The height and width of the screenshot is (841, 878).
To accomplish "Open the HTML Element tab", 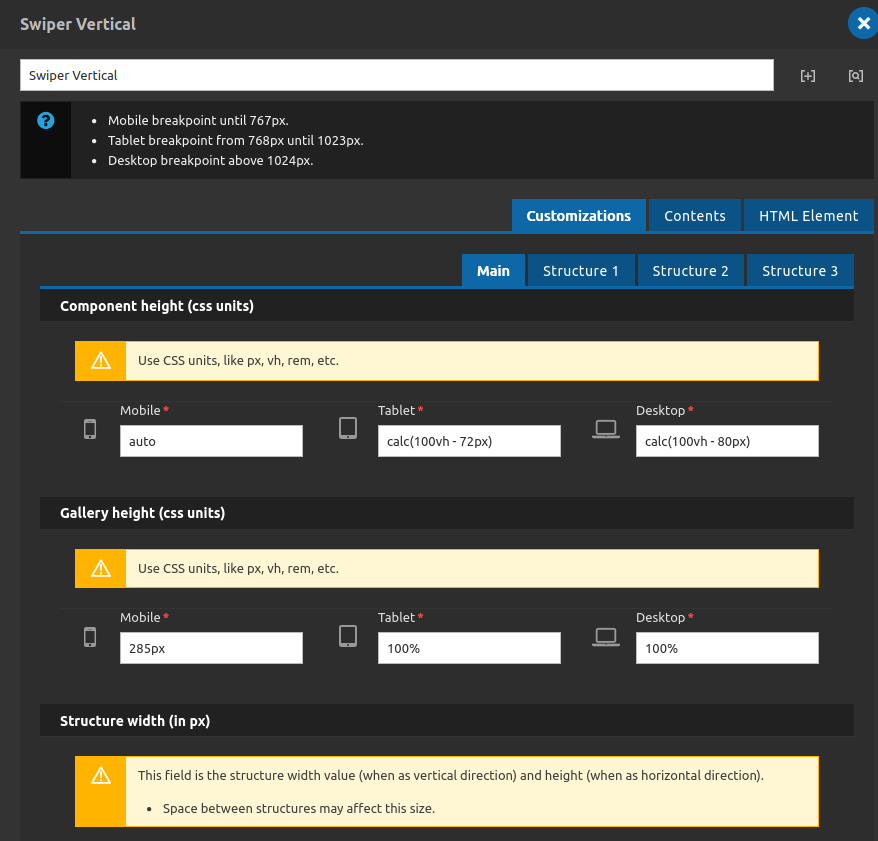I will point(808,216).
